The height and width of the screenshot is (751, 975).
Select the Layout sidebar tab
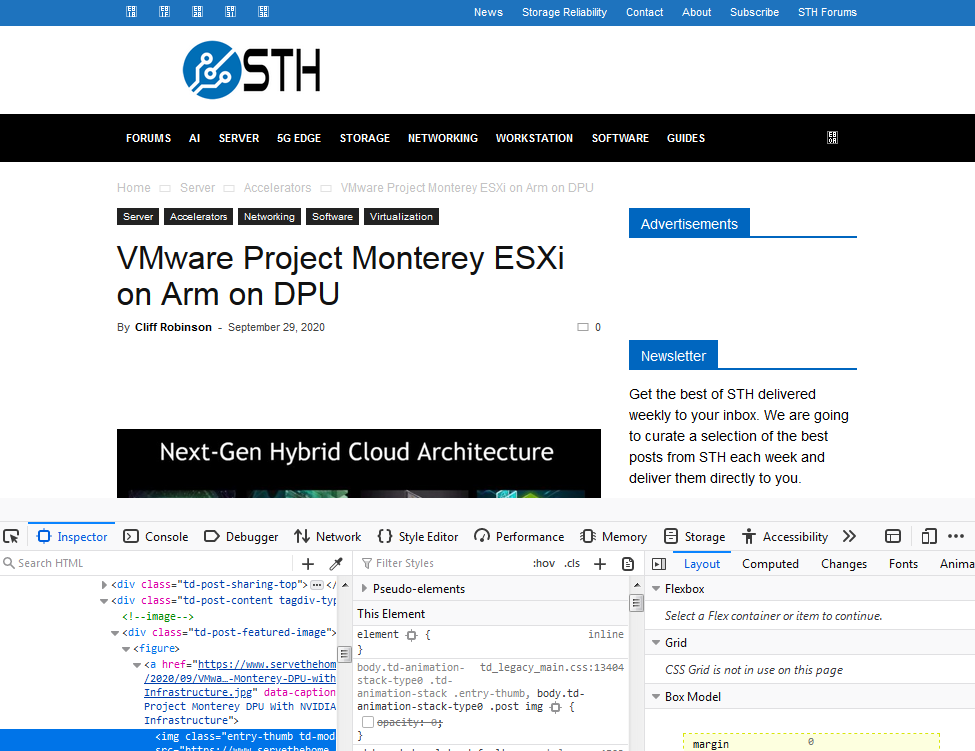click(x=702, y=564)
